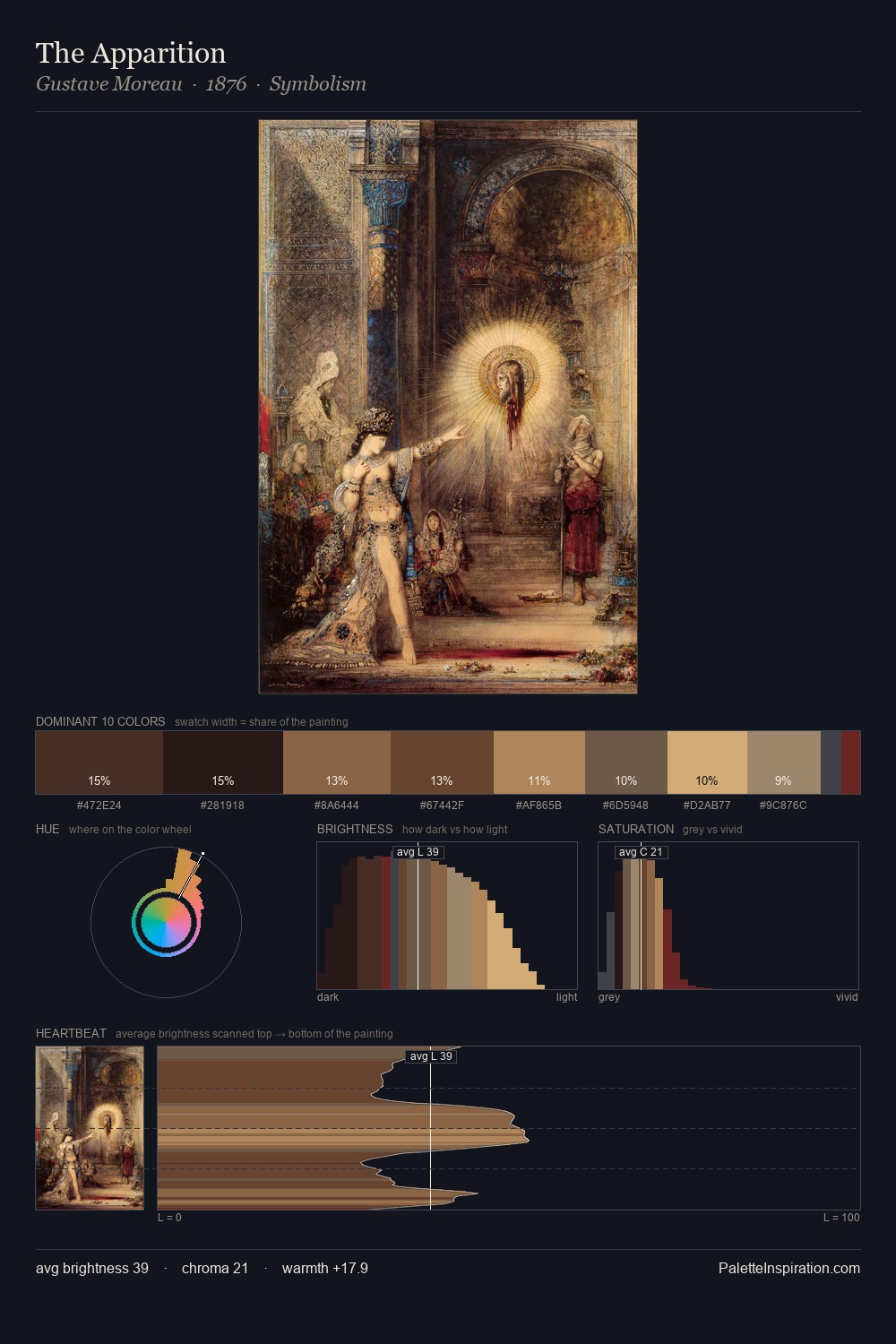Click the 'vivid' axis label

[847, 997]
